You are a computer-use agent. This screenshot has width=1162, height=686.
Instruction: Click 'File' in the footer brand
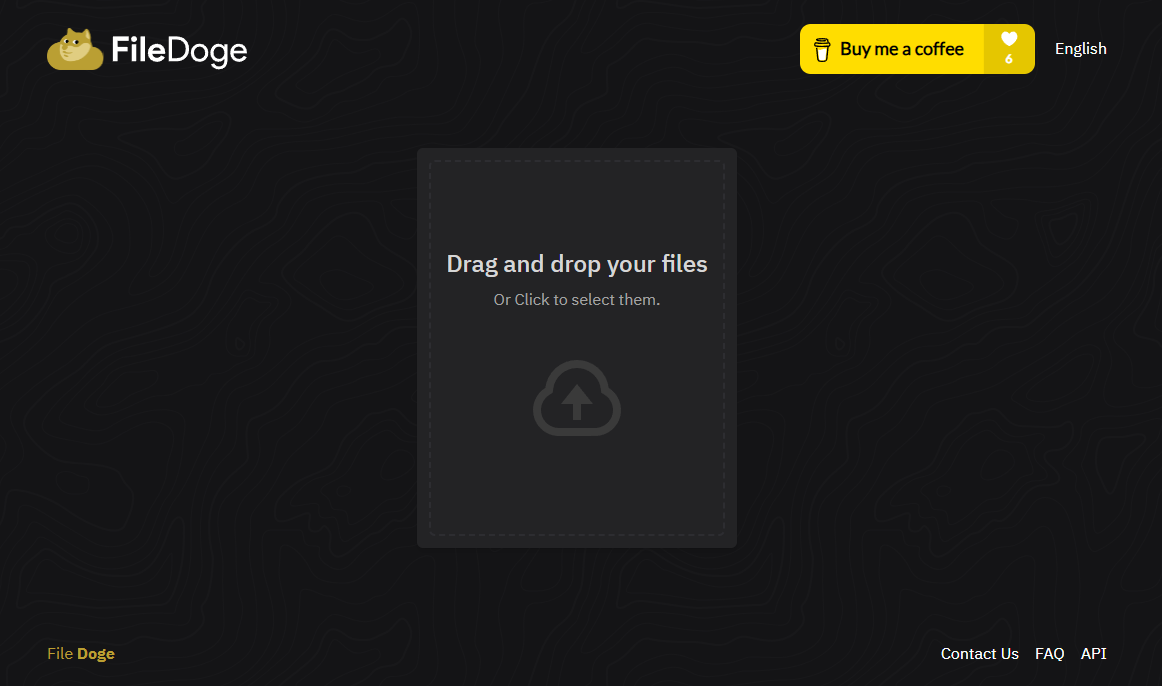(60, 654)
